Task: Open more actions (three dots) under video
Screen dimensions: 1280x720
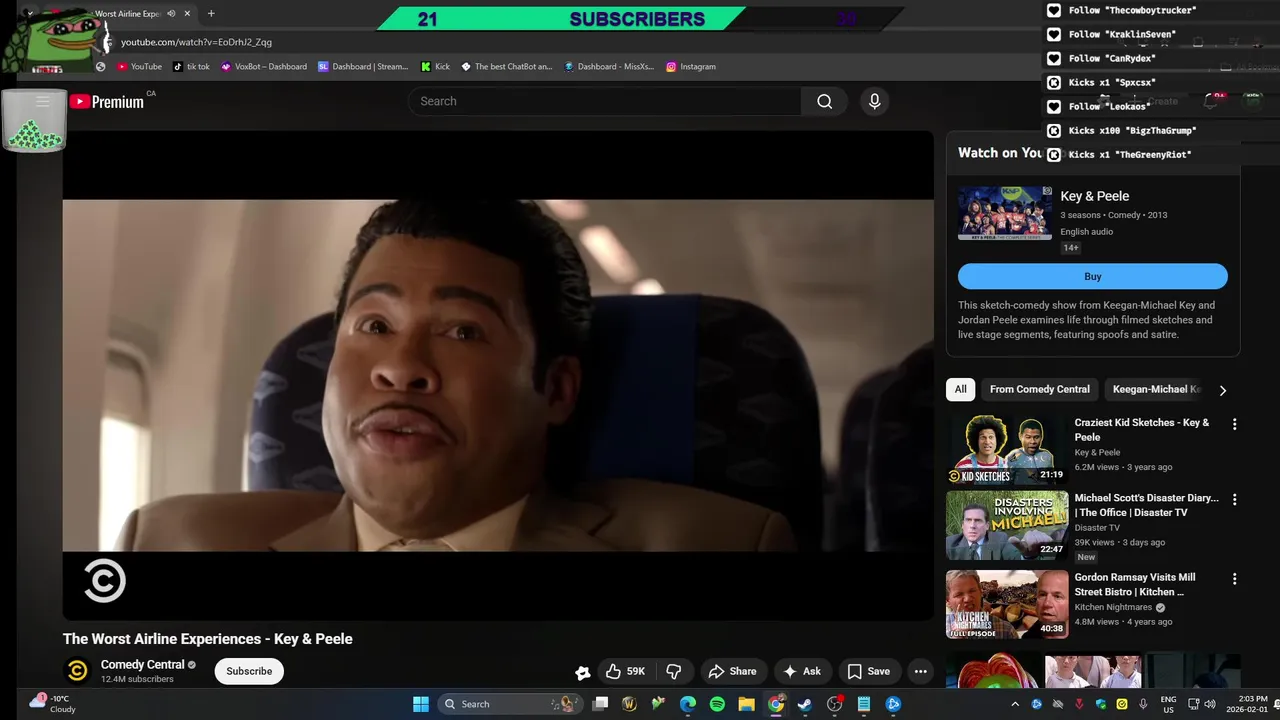Action: [x=920, y=671]
